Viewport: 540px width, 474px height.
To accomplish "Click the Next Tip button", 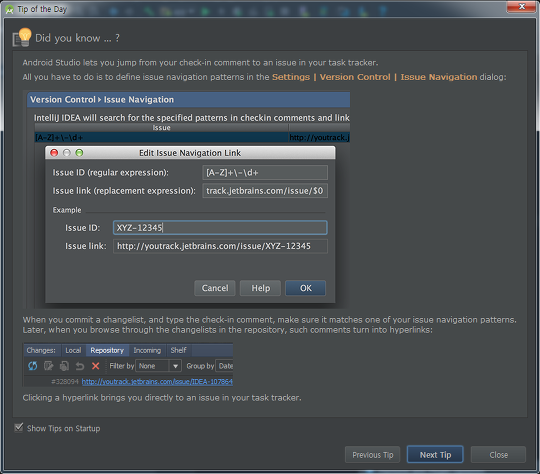I will point(435,455).
